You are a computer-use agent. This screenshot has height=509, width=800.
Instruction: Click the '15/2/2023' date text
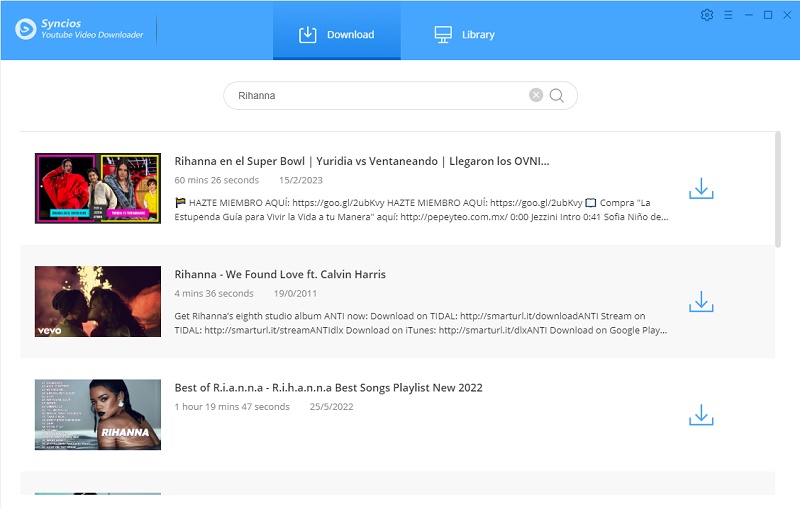301,180
